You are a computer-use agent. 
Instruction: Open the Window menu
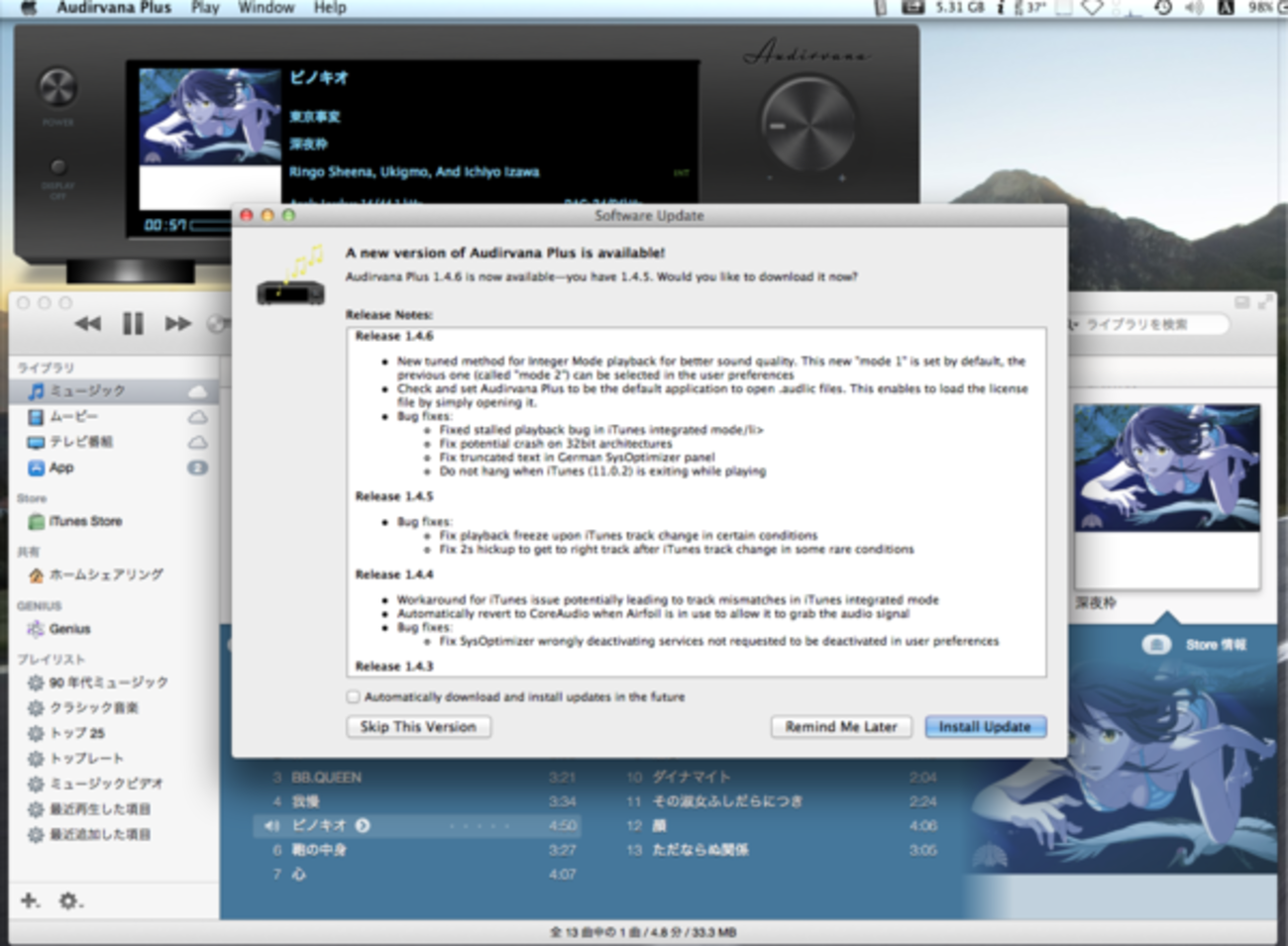click(x=267, y=7)
